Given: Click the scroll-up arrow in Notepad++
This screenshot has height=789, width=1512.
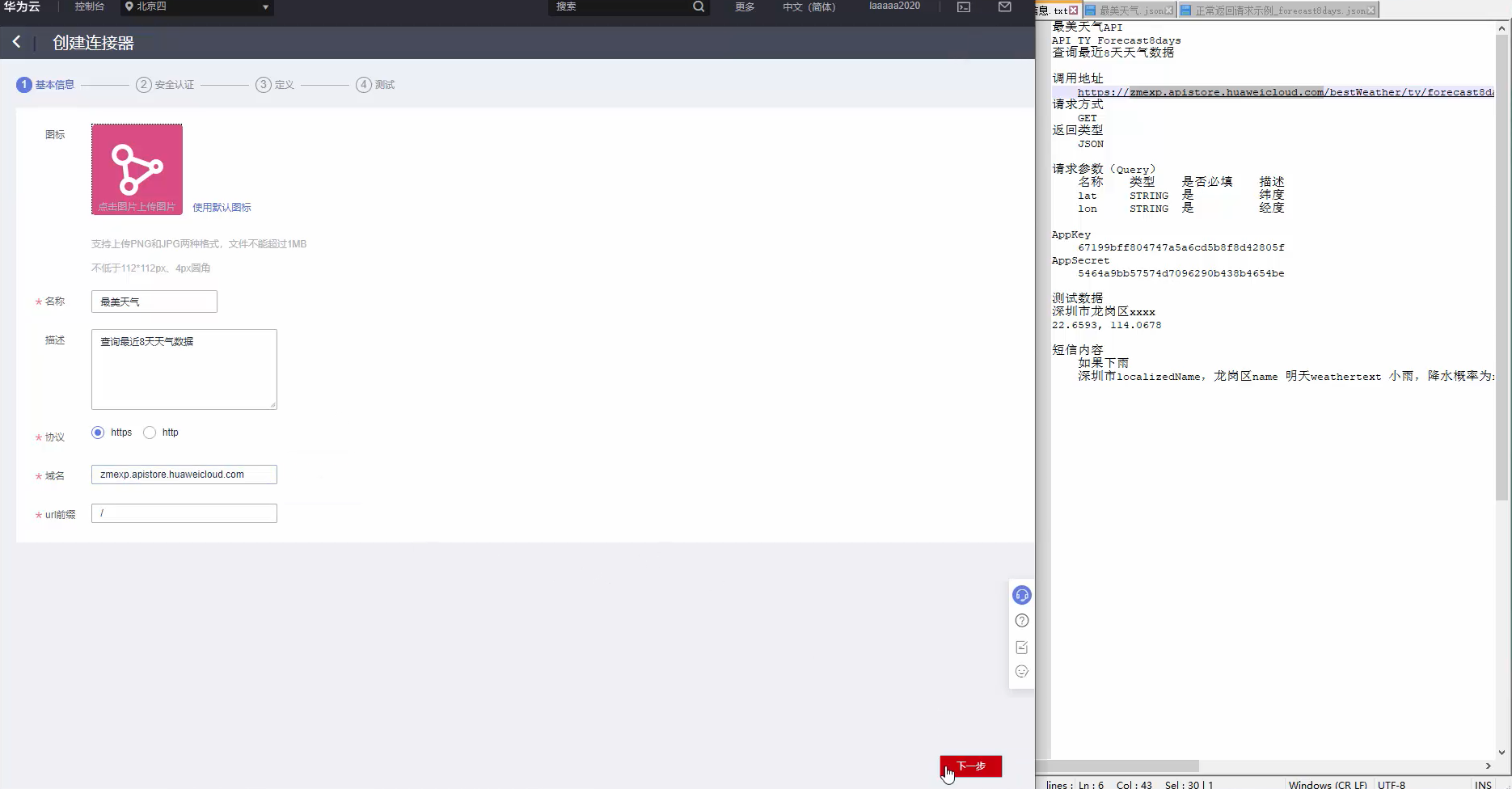Looking at the screenshot, I should [1501, 27].
